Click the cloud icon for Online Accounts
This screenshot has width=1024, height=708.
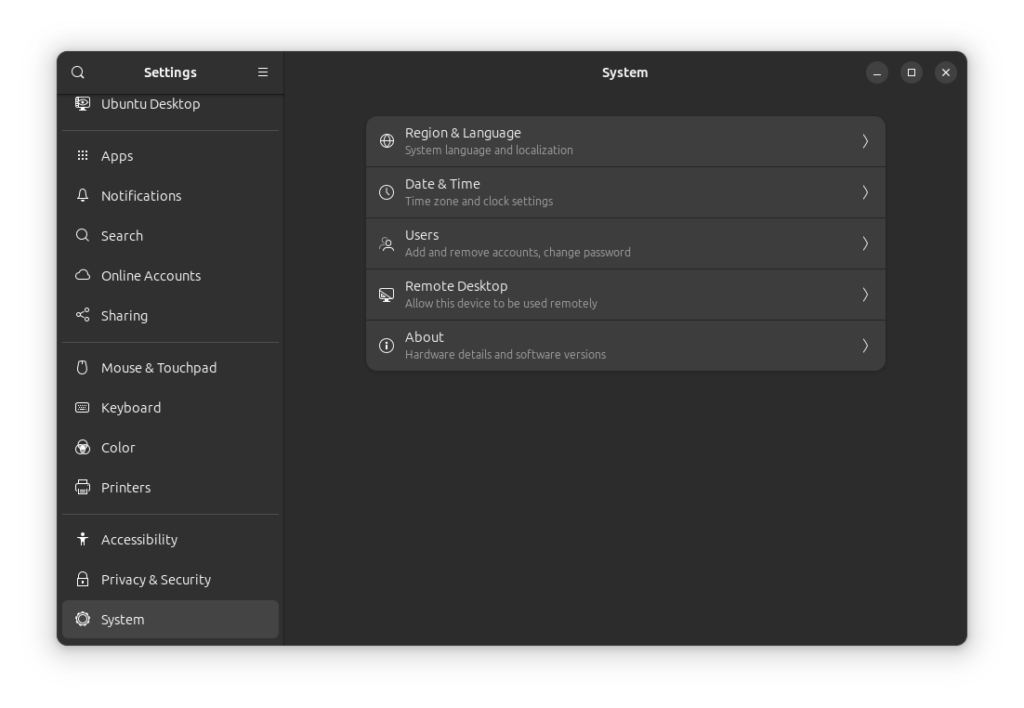click(83, 276)
